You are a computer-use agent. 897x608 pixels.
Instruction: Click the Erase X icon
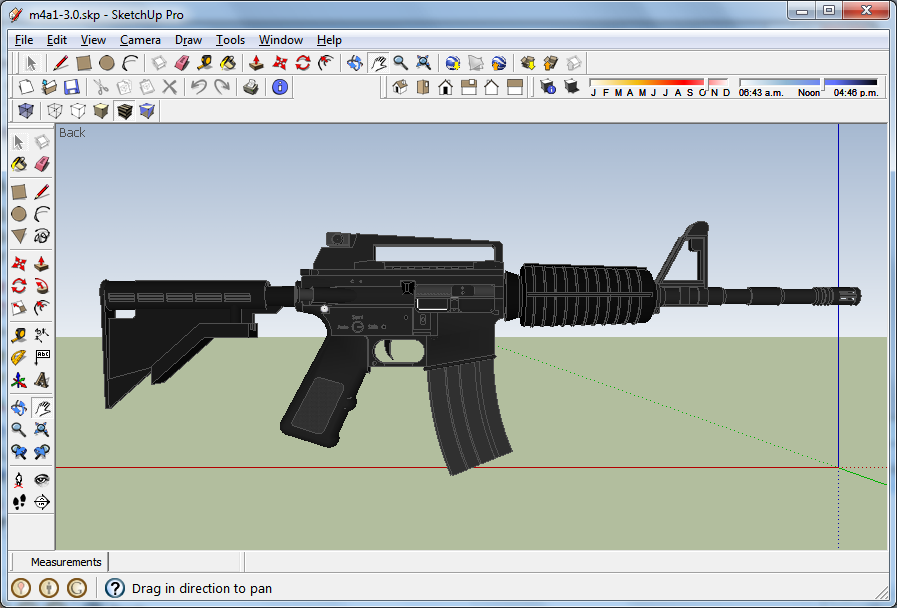click(169, 87)
